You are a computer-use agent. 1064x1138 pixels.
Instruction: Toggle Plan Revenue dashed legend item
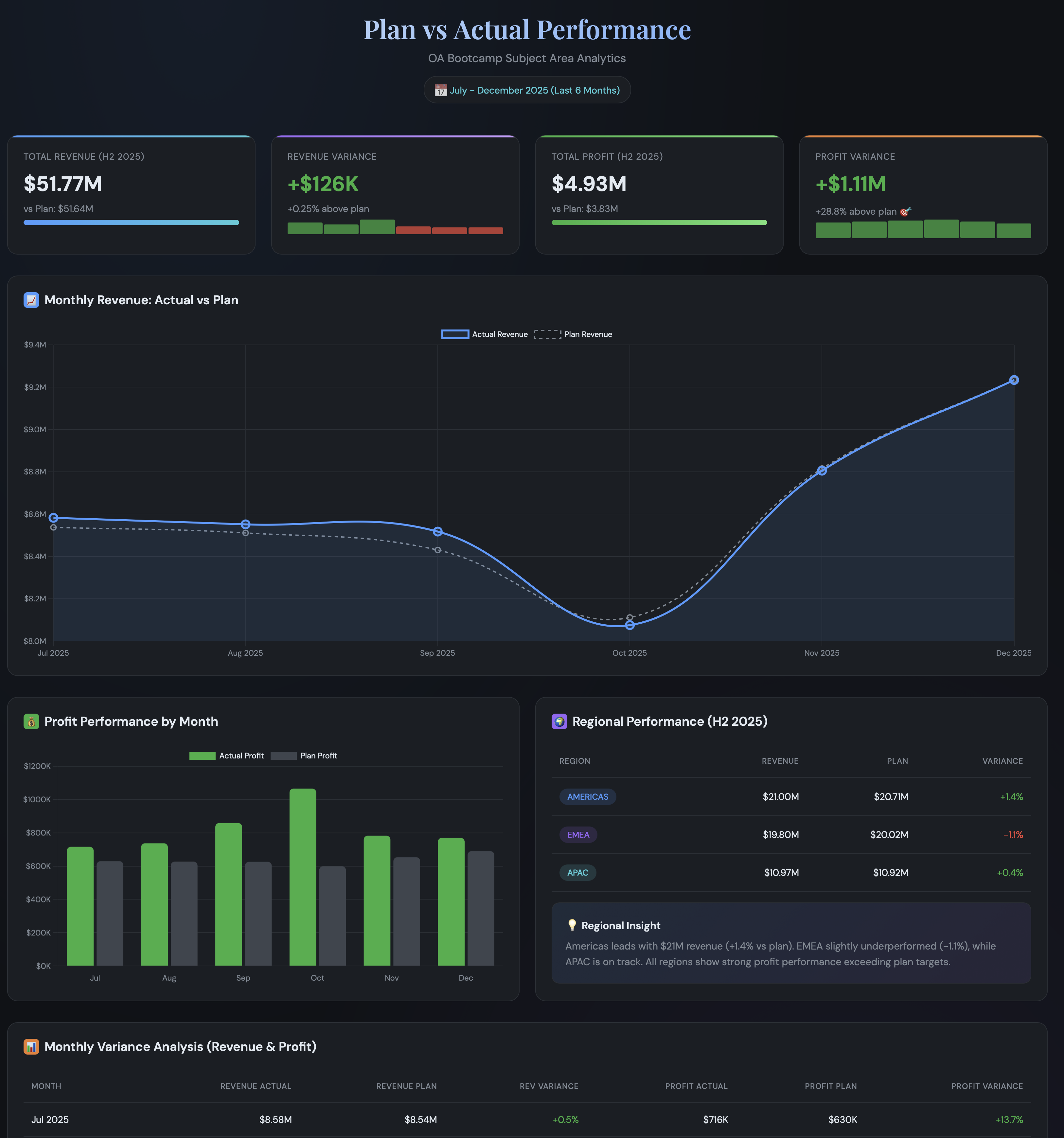click(573, 334)
